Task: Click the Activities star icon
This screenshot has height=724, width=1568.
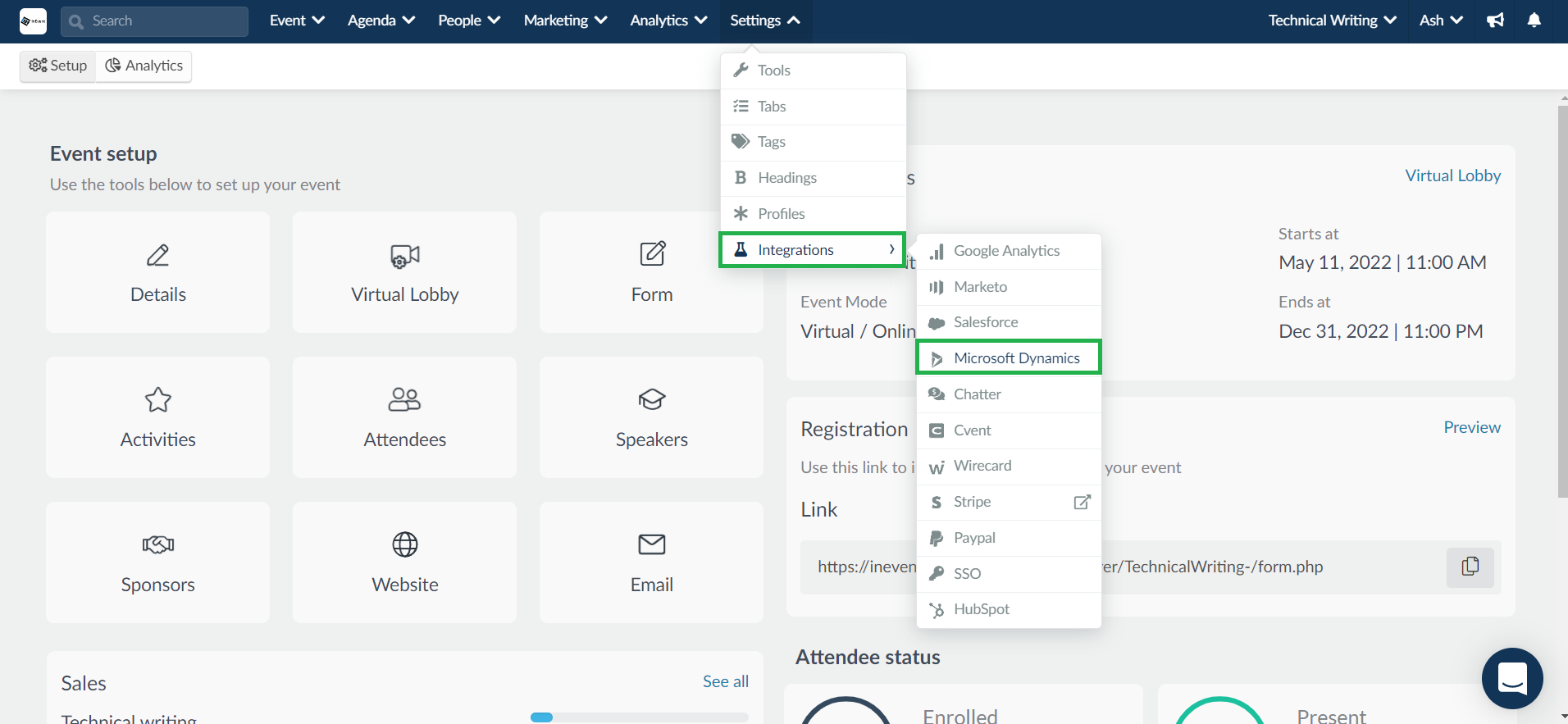Action: (158, 400)
